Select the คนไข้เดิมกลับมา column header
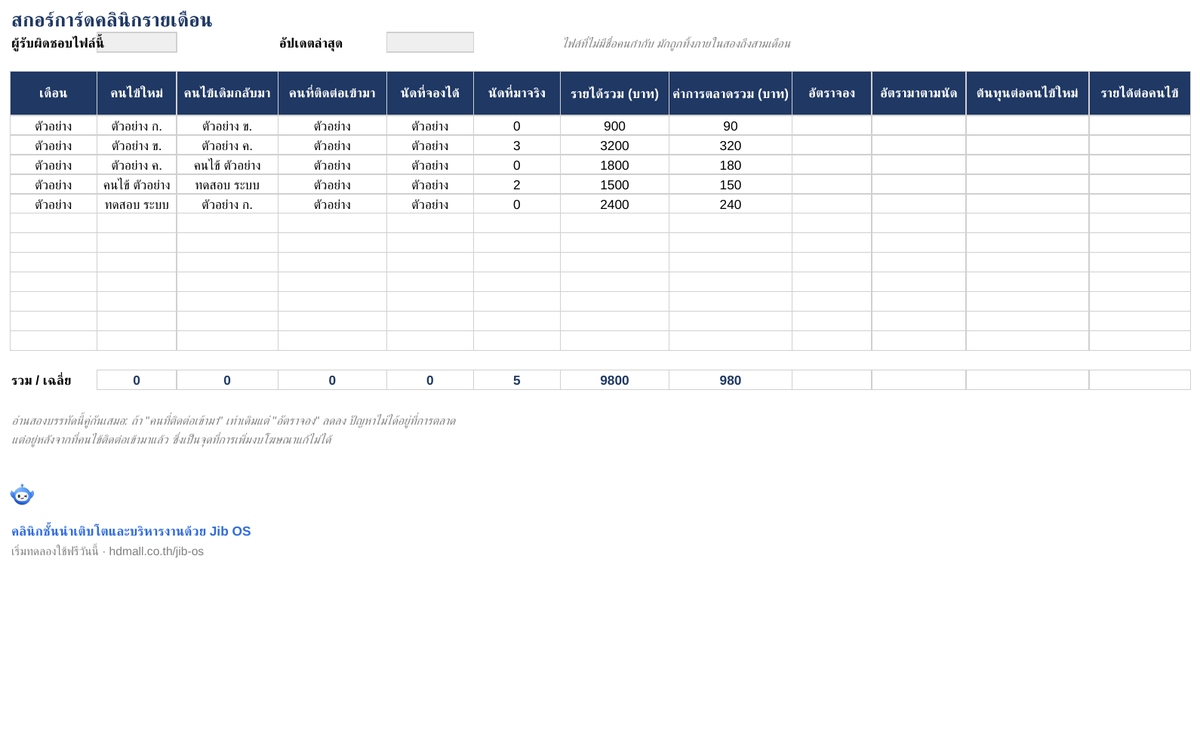Image resolution: width=1200 pixels, height=737 pixels. point(227,93)
